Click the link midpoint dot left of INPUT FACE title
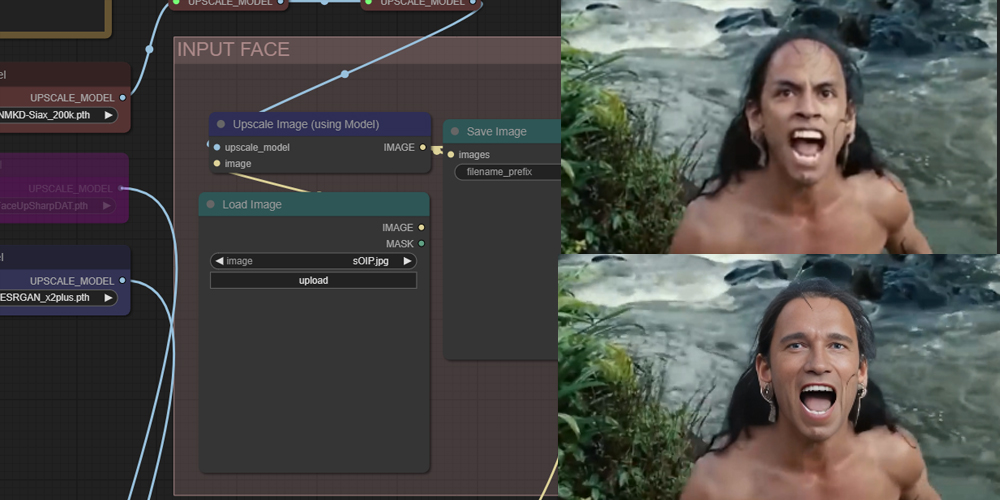Viewport: 1000px width, 500px height. click(x=149, y=49)
